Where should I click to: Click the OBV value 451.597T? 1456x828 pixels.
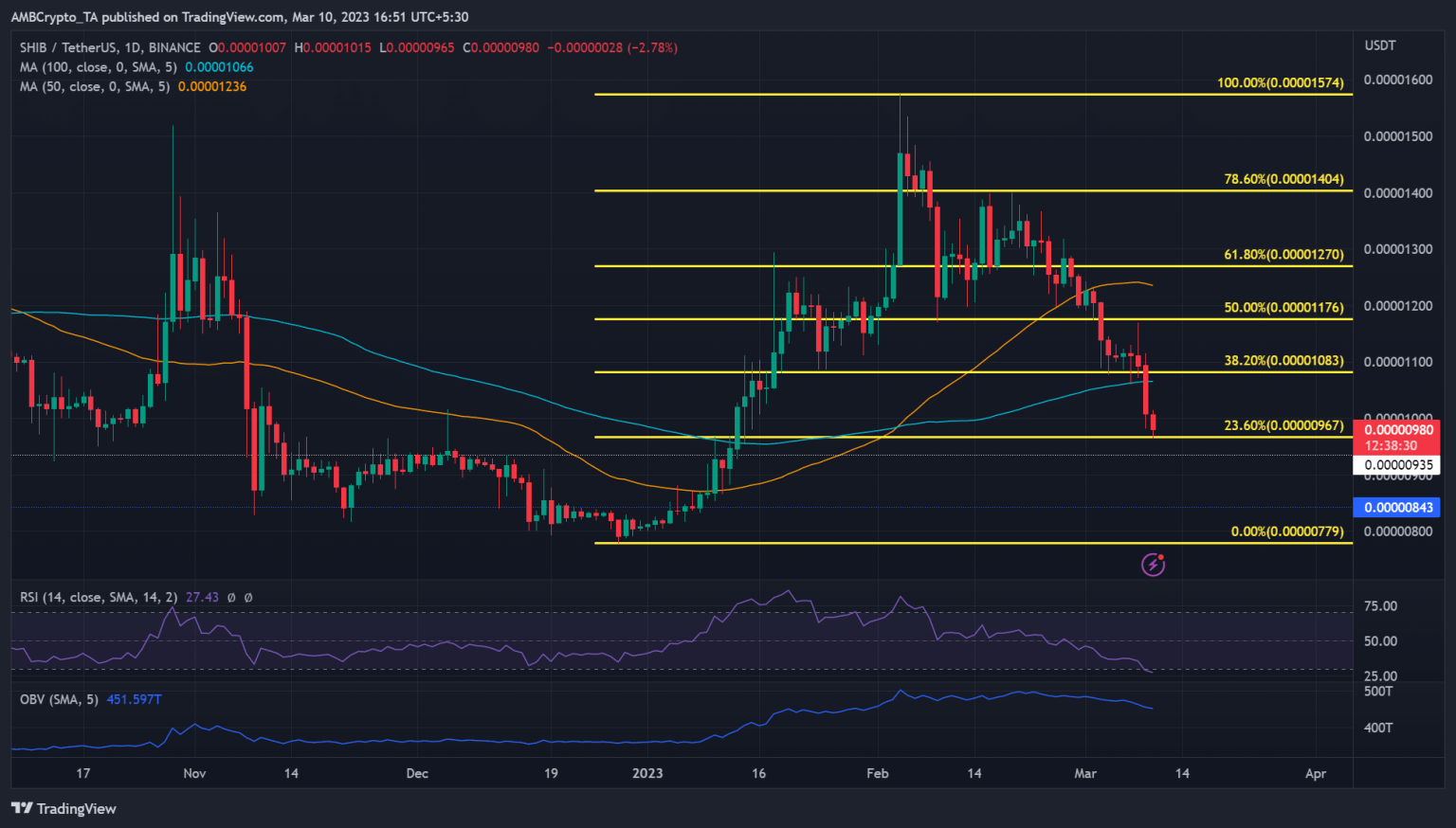click(134, 699)
